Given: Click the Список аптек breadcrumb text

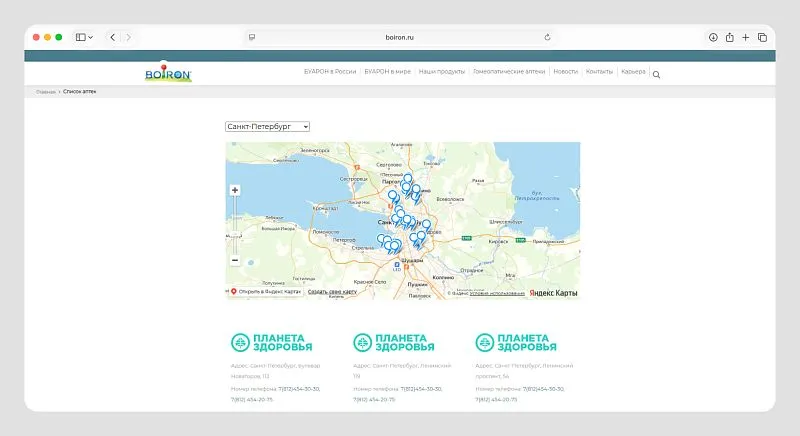Looking at the screenshot, I should click(x=80, y=92).
